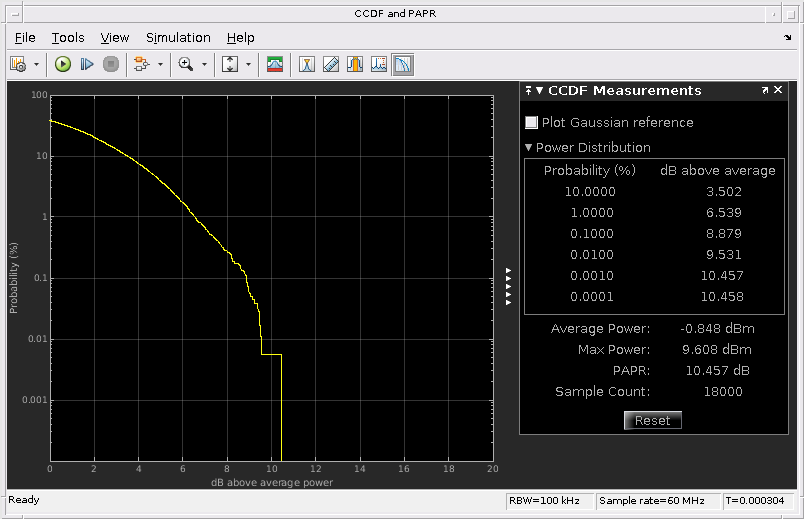
Task: Toggle the ruler measurement toolbar icon
Action: (331, 65)
